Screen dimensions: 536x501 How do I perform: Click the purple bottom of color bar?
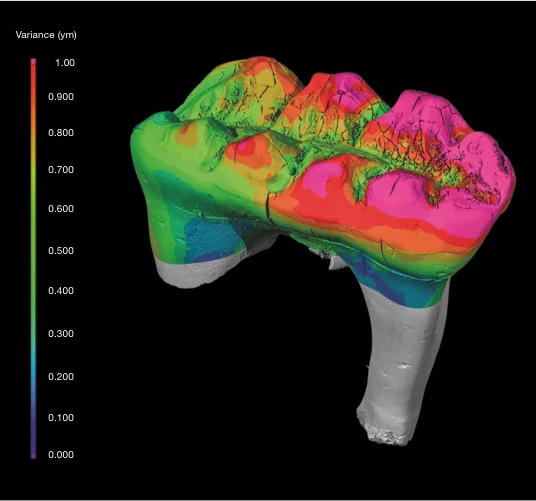[33, 455]
